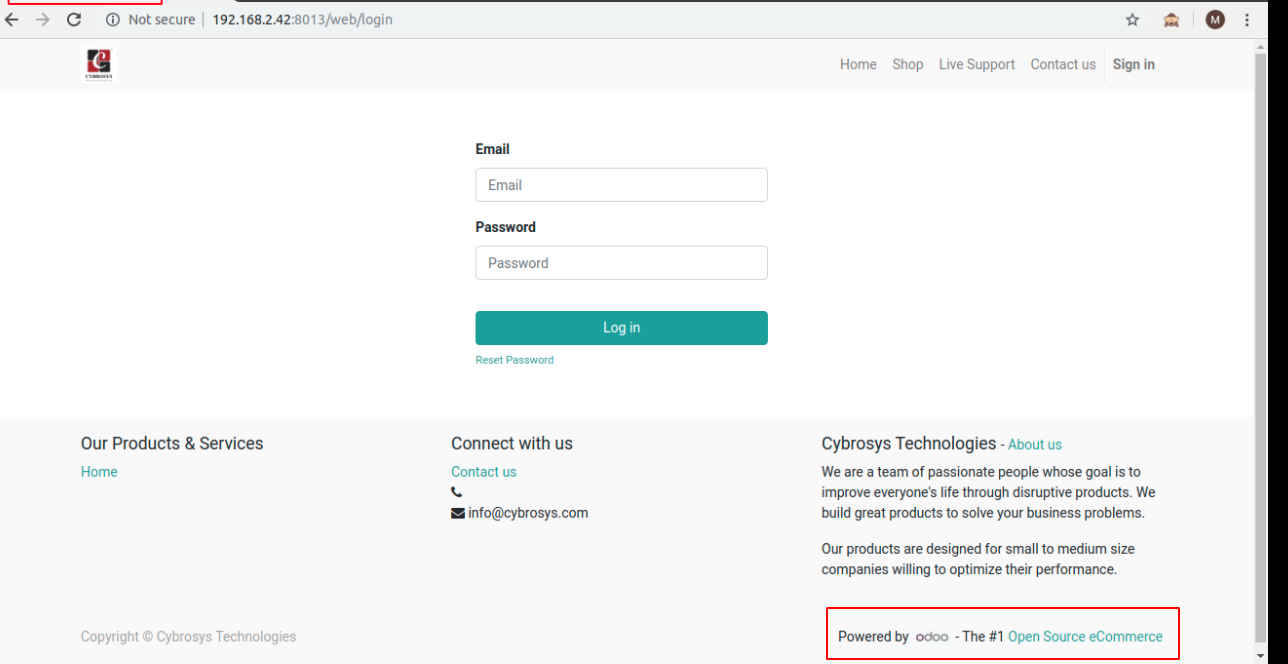Click the browser back arrow

[12, 20]
